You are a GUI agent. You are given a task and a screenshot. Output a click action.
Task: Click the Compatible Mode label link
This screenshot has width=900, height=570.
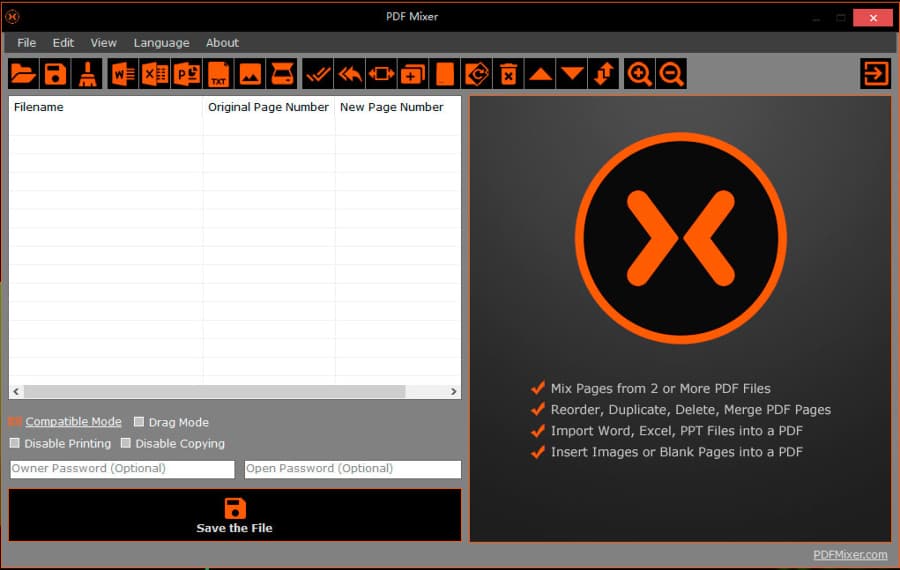coord(73,421)
